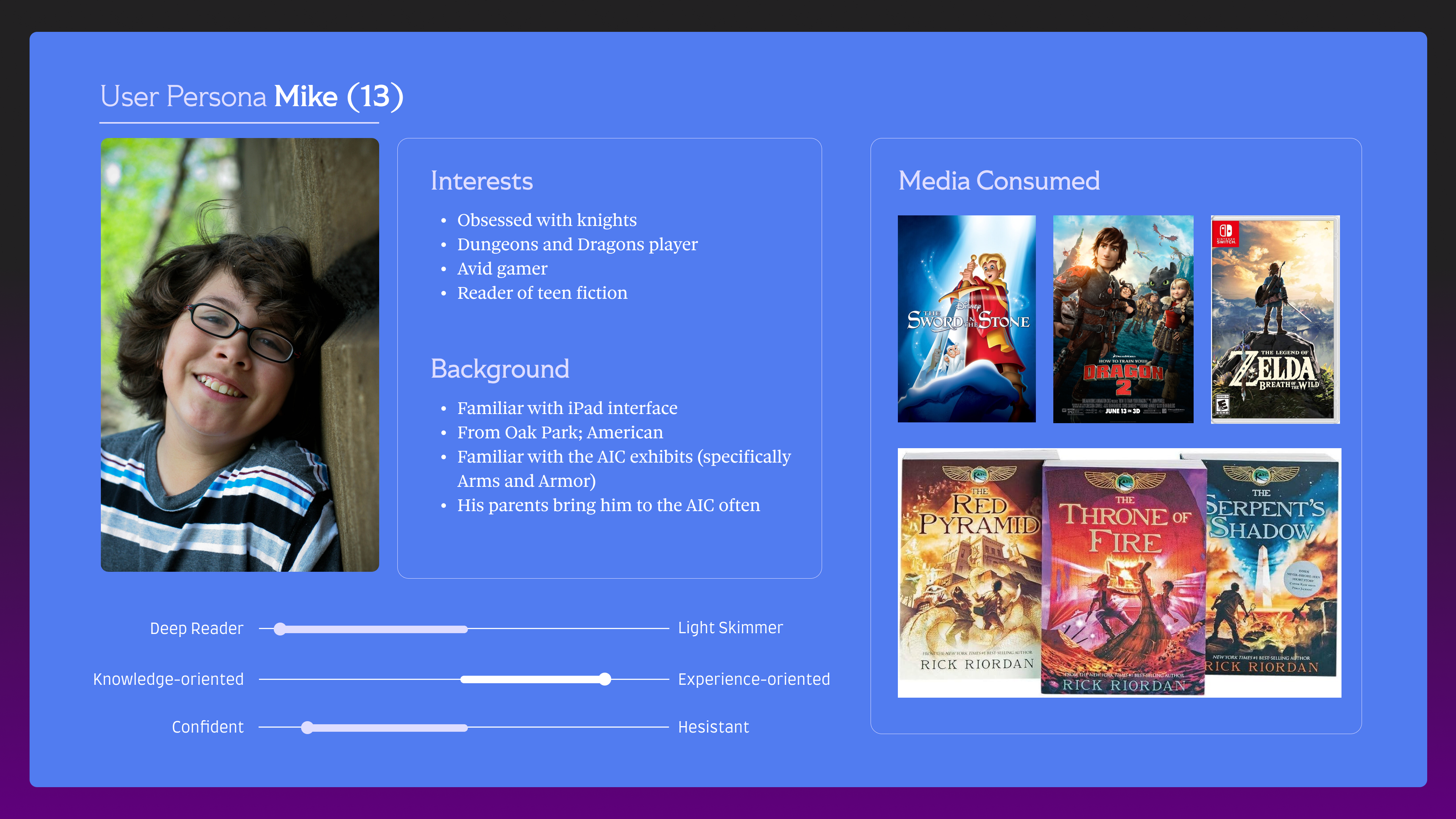Select the 'Interests' heading
1456x819 pixels.
(482, 181)
